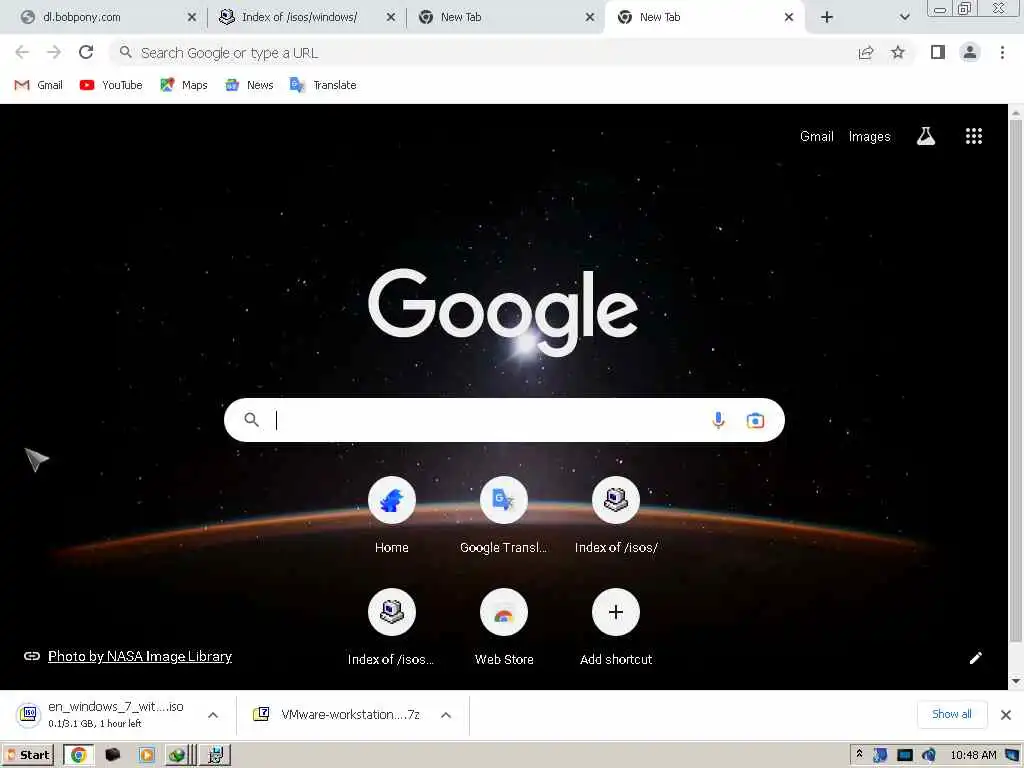Customize this page with the pencil icon
1024x768 pixels.
976,658
